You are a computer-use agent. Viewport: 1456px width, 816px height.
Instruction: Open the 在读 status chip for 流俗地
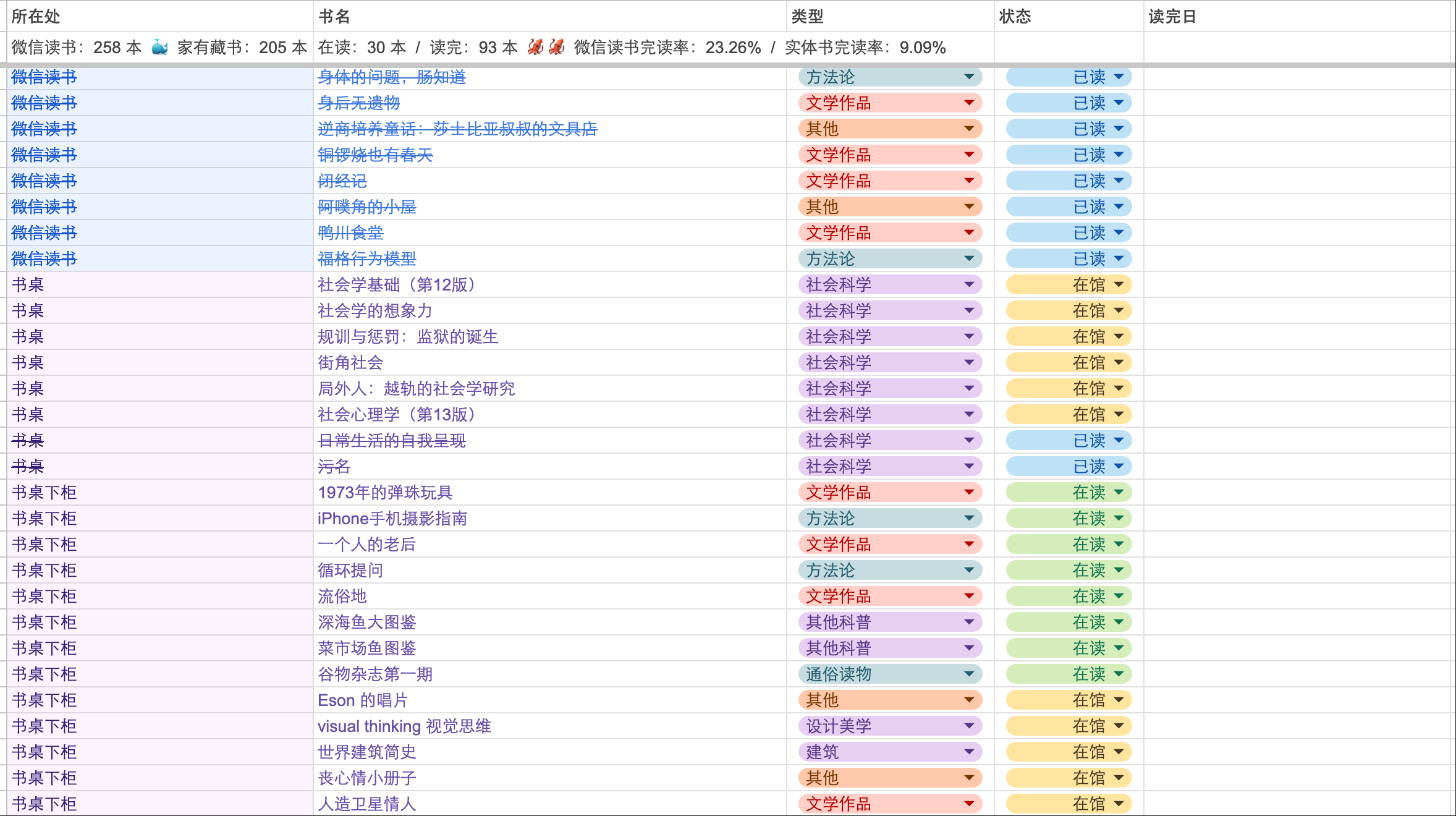1069,597
